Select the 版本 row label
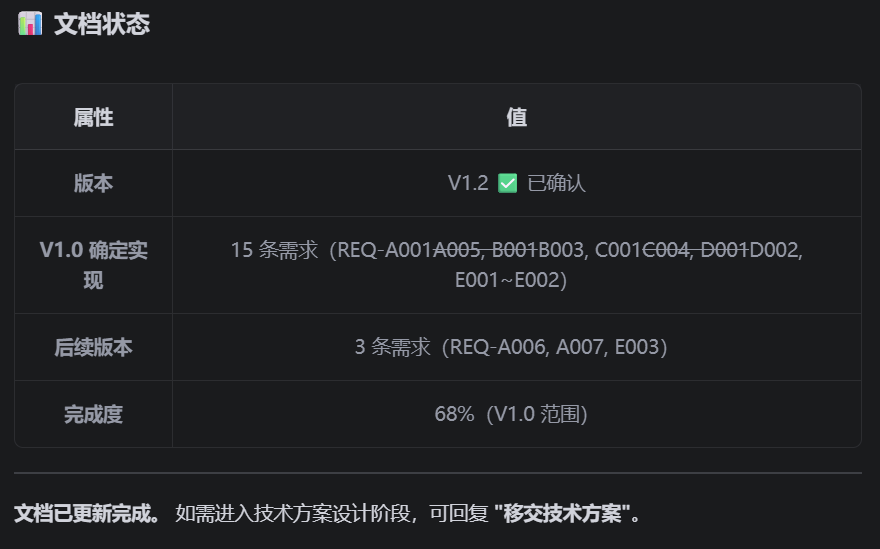 (x=93, y=184)
